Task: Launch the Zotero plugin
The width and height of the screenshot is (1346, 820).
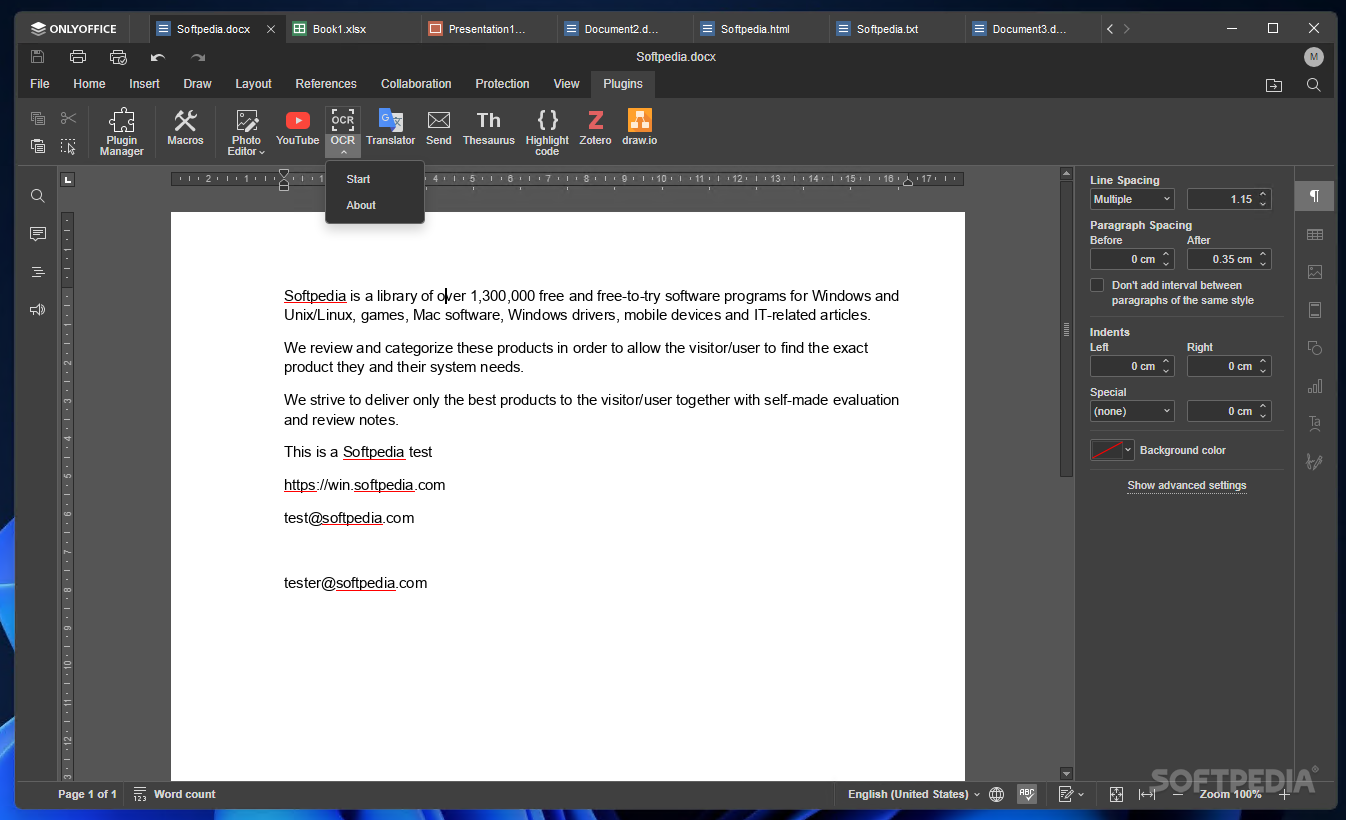Action: [x=595, y=127]
